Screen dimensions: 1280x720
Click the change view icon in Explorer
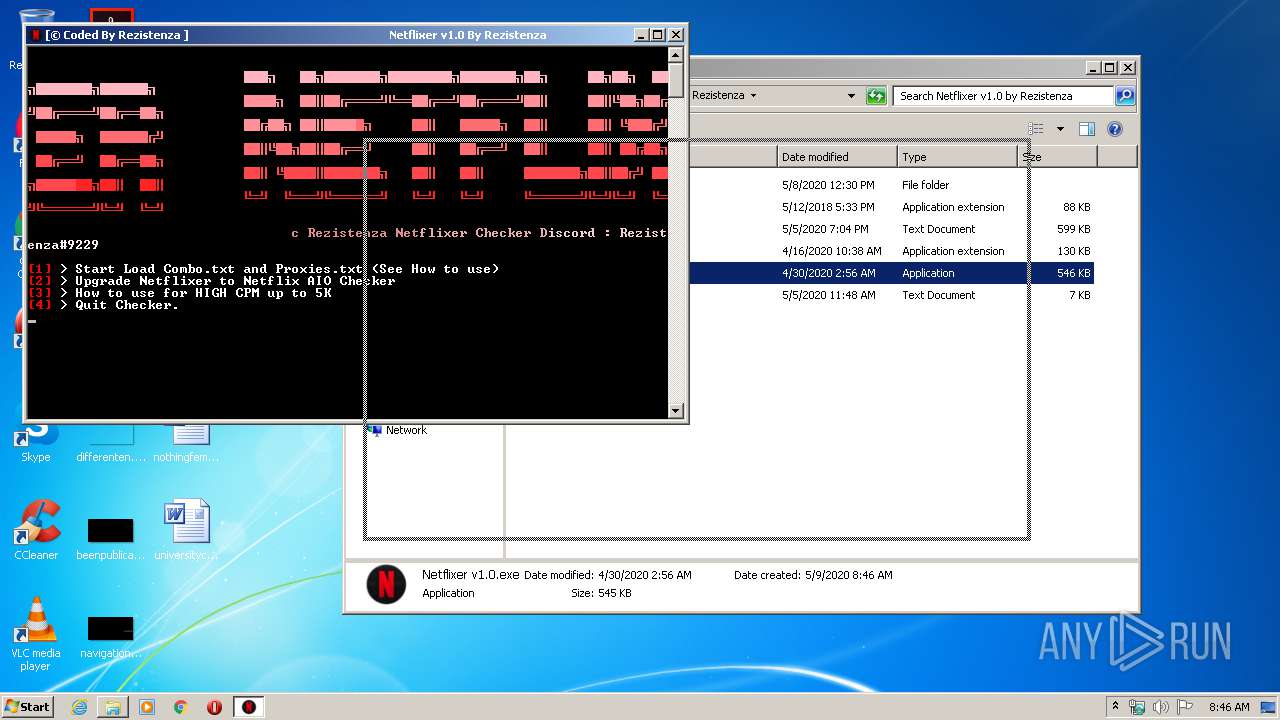coord(1036,129)
